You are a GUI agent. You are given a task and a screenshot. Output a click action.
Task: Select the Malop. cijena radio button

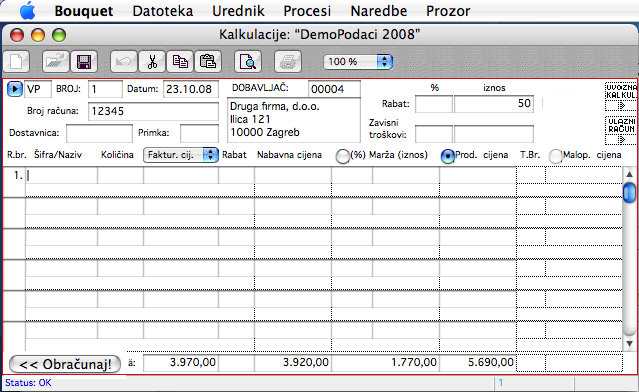pyautogui.click(x=555, y=156)
